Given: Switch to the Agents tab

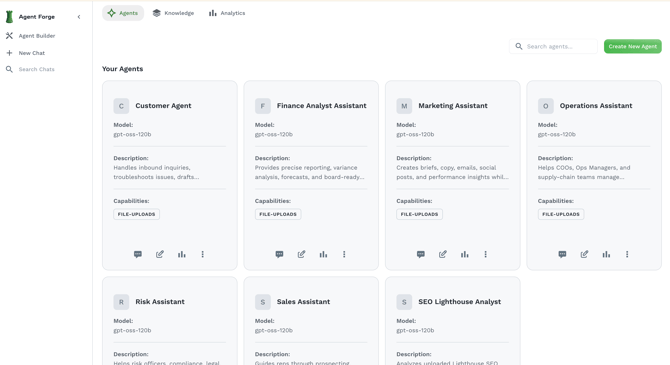Looking at the screenshot, I should click(123, 13).
